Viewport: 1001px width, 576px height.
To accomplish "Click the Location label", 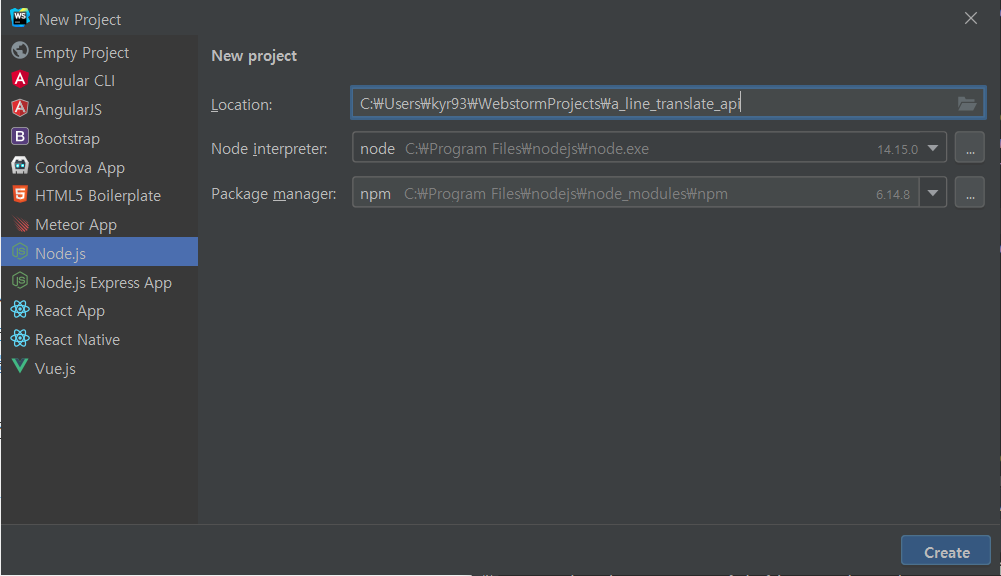I will (x=242, y=105).
